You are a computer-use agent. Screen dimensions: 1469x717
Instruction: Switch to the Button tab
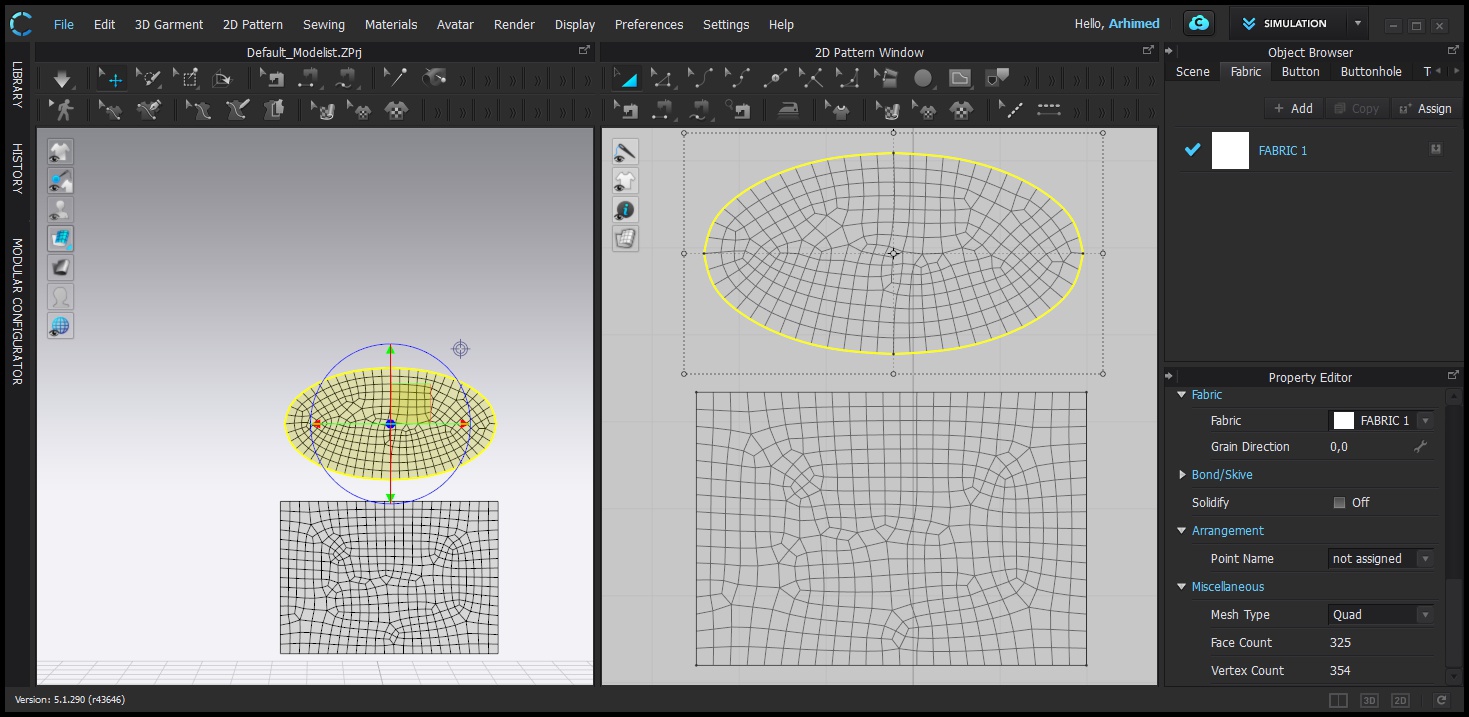(1300, 72)
